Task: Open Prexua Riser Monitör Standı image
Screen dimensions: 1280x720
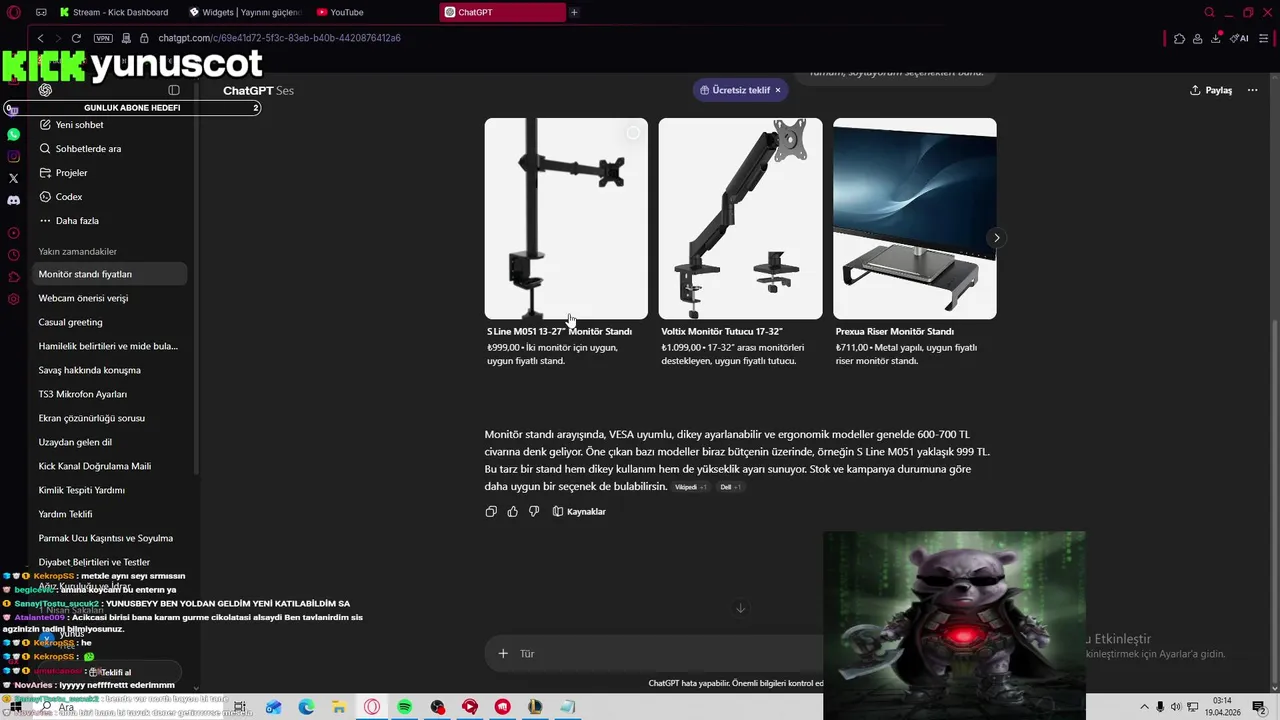Action: point(915,219)
